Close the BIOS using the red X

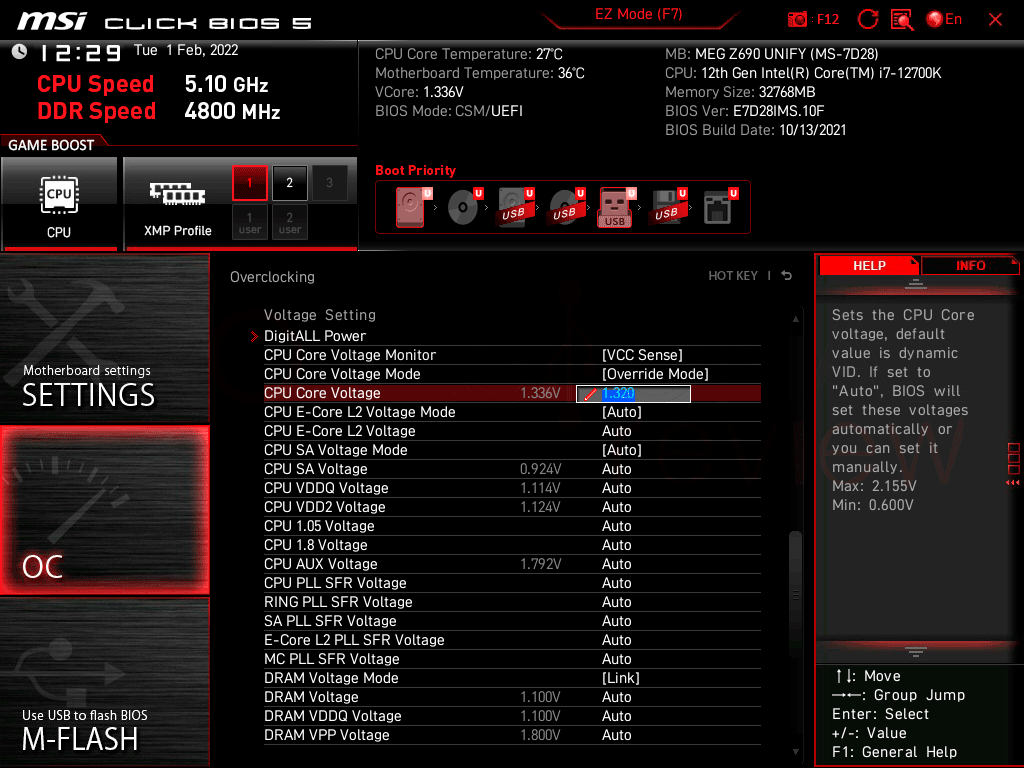pos(995,20)
